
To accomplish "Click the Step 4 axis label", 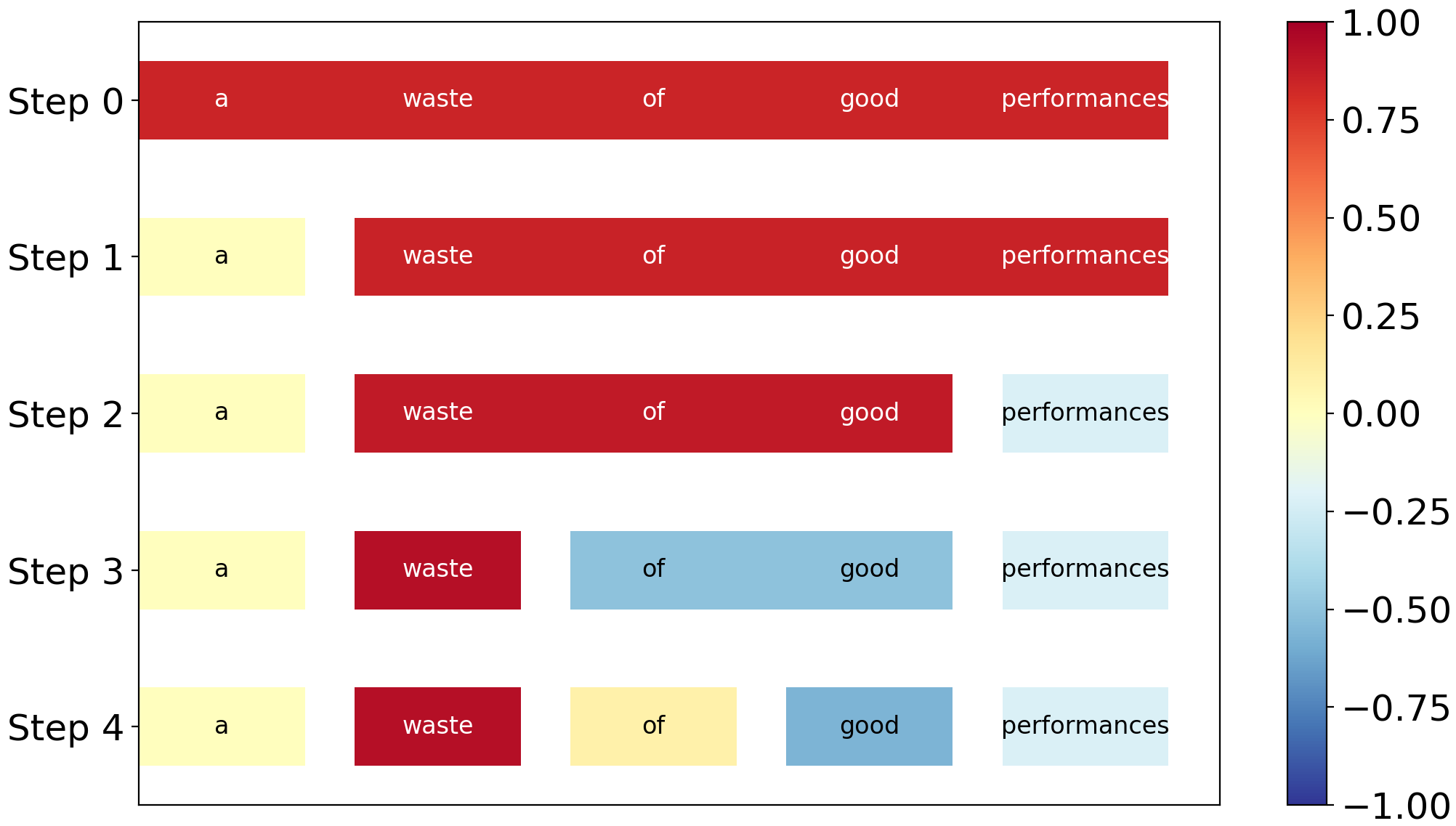I will pos(65,728).
